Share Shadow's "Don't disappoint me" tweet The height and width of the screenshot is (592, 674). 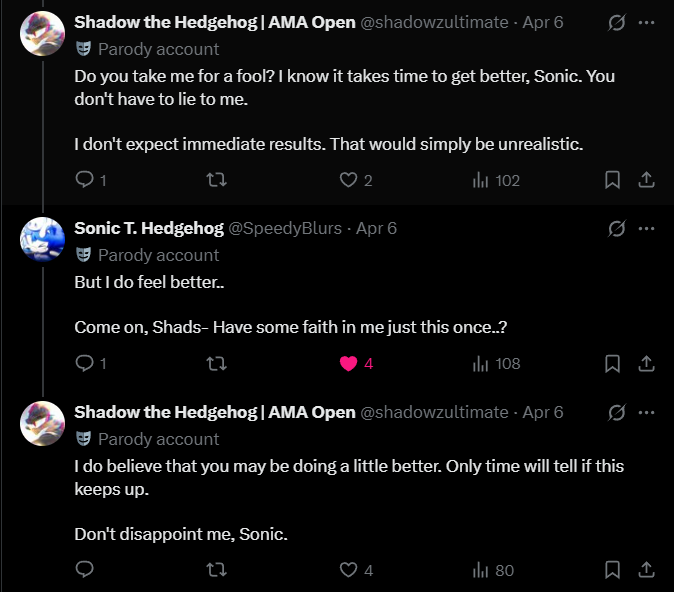click(x=646, y=570)
